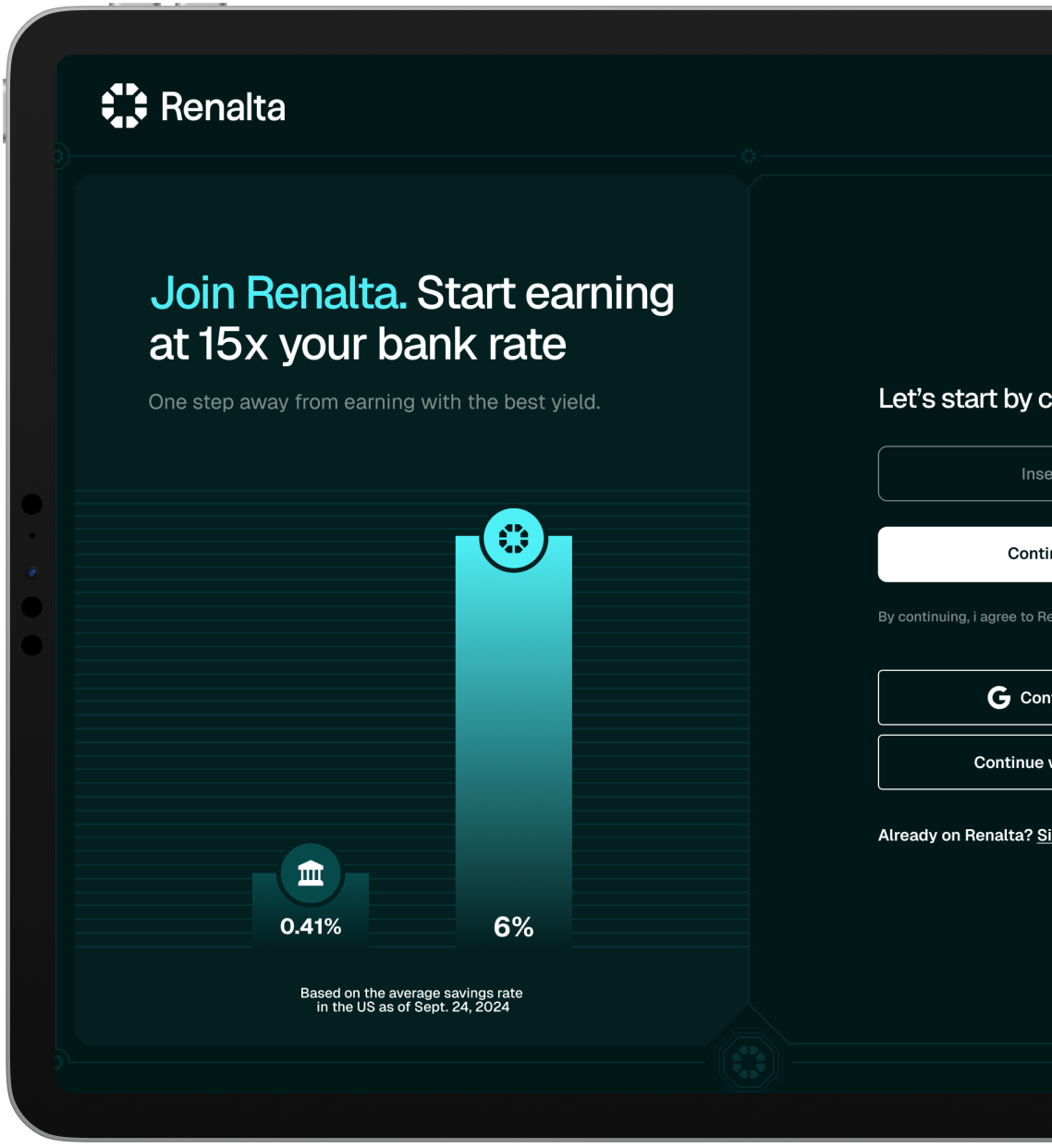Image resolution: width=1052 pixels, height=1148 pixels.
Task: Click the Google G icon
Action: [998, 698]
